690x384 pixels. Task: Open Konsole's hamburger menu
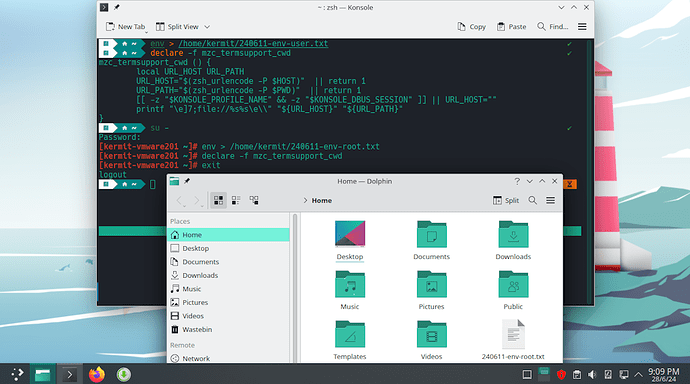pos(582,27)
